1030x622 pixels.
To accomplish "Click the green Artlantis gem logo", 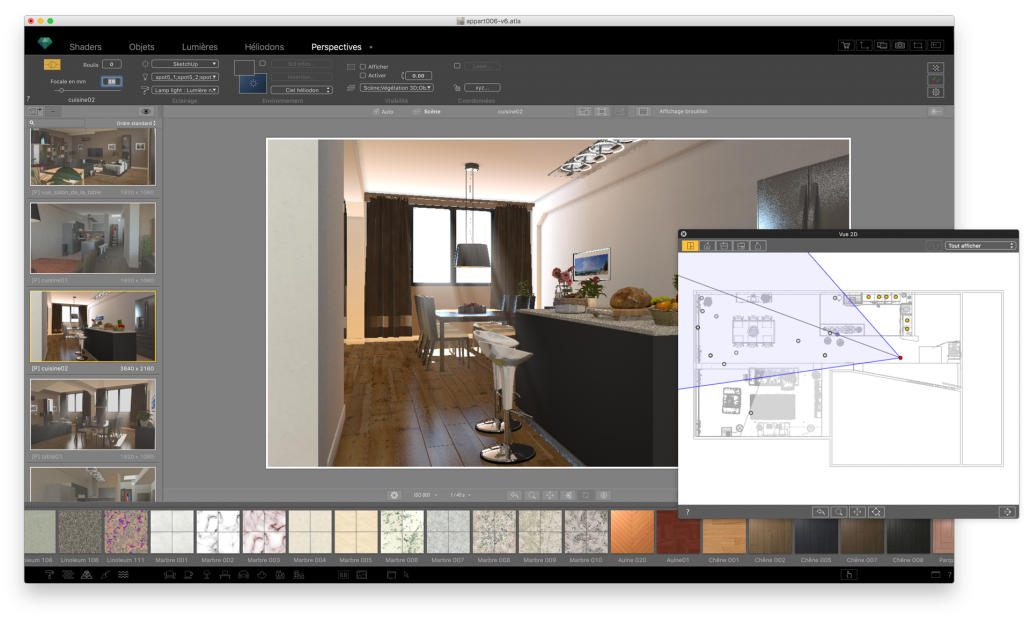I will coord(44,44).
